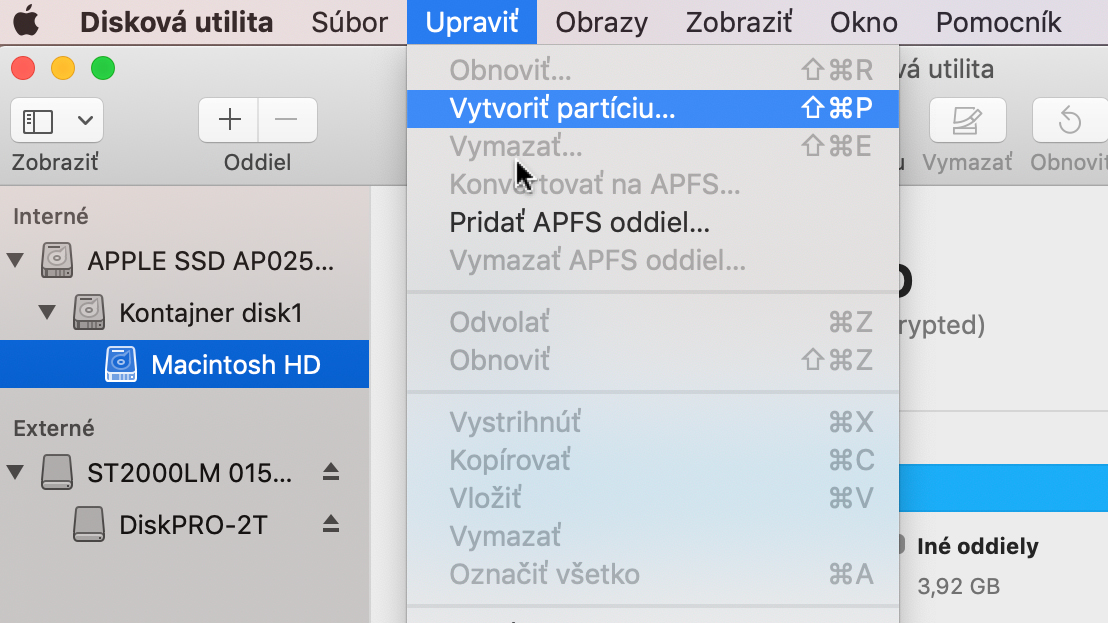The image size is (1108, 623).
Task: Open the Obrazy menu
Action: [x=601, y=23]
